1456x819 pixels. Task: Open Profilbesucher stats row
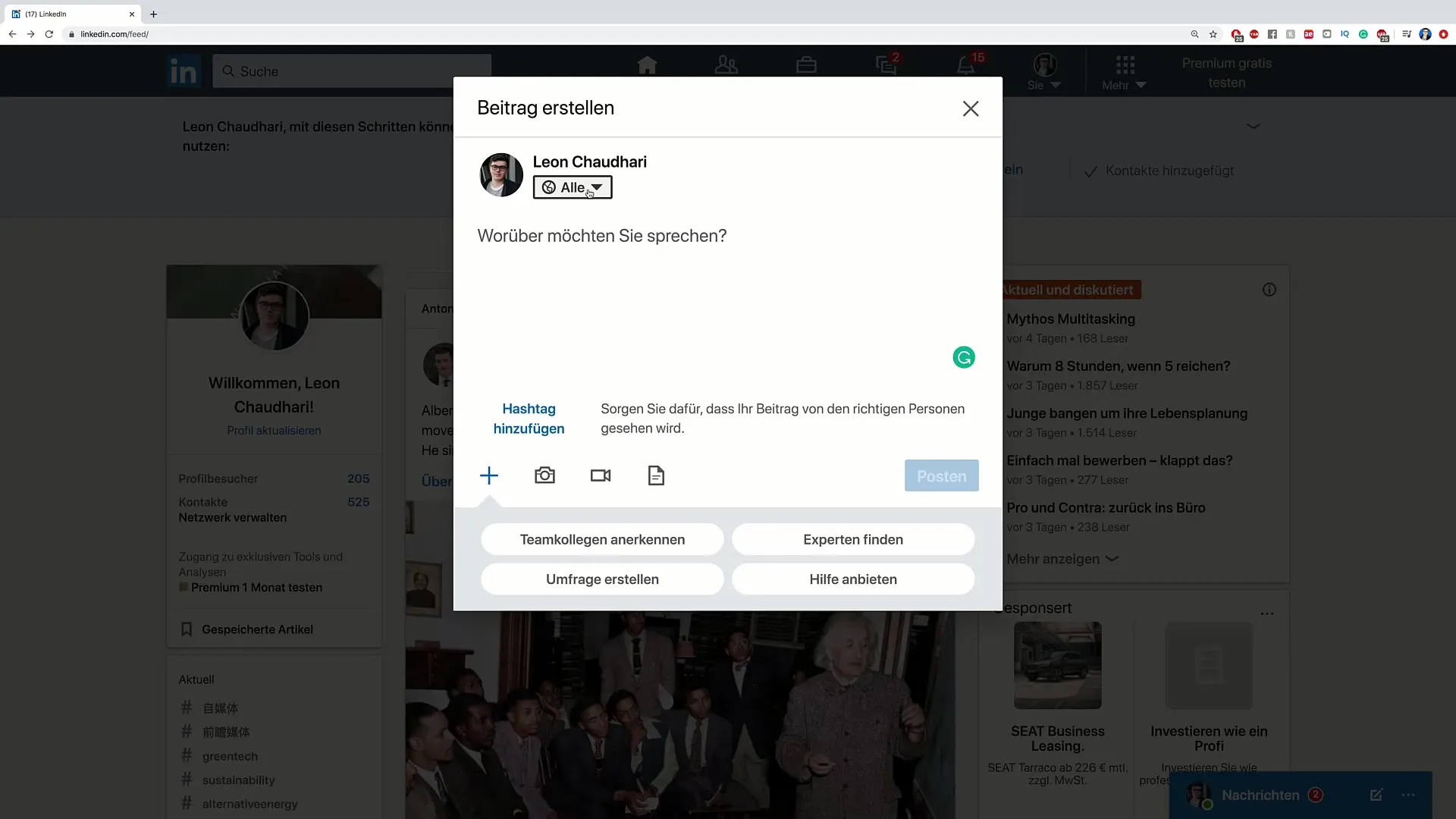[274, 479]
